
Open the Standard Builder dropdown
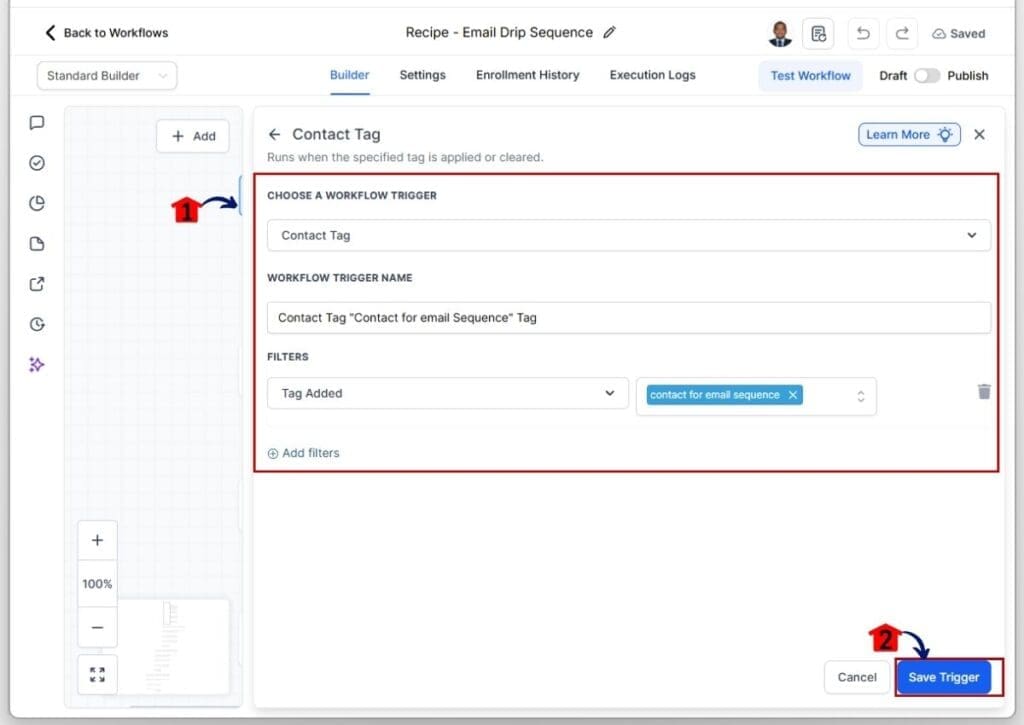point(106,76)
